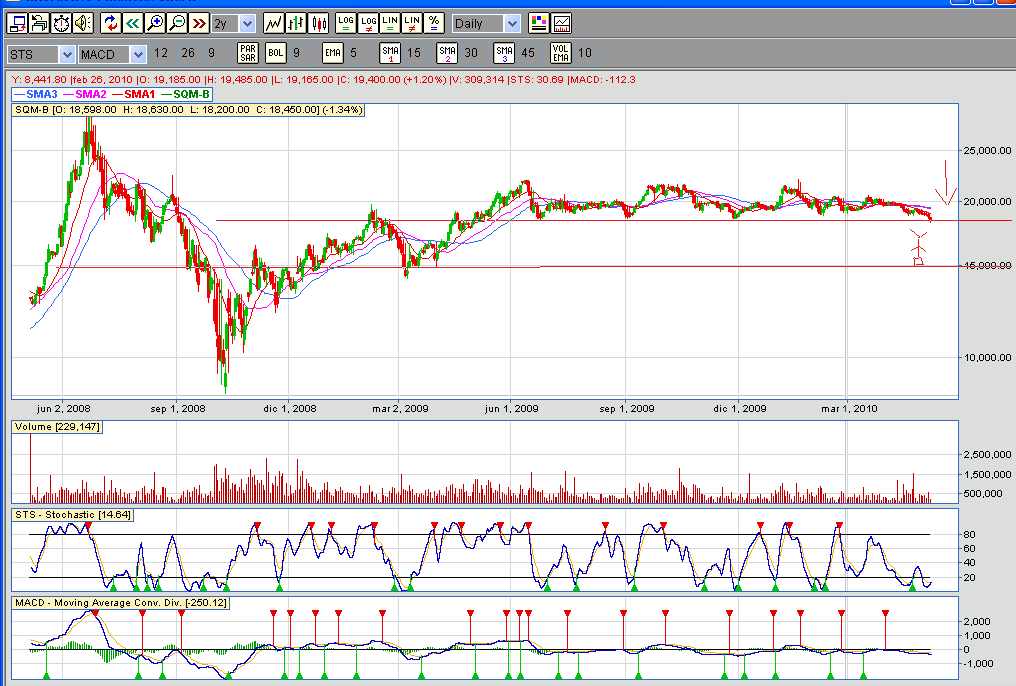
Task: Expand the MACD indicator dropdown
Action: point(137,53)
